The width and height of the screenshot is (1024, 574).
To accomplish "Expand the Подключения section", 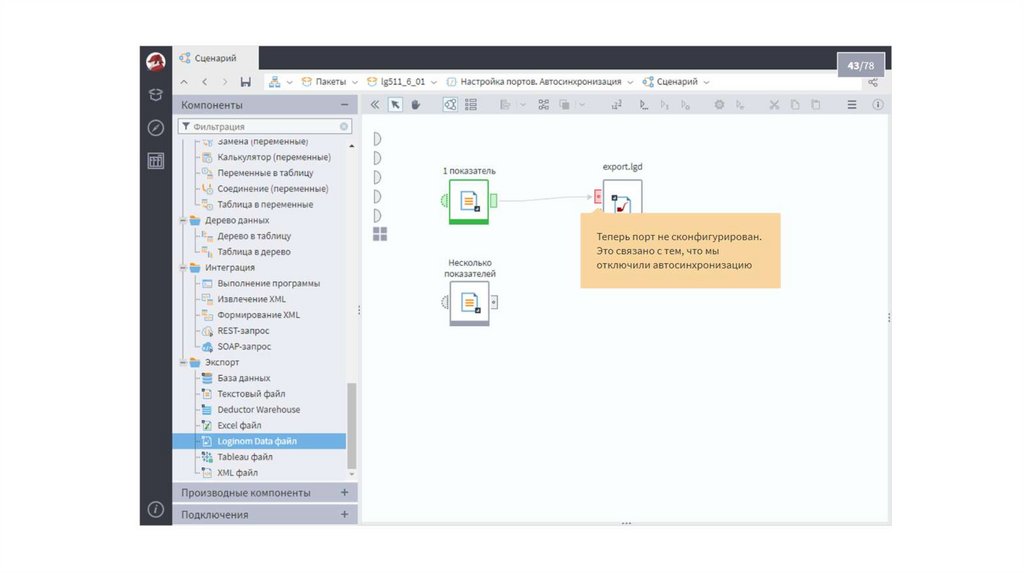I will pos(344,514).
